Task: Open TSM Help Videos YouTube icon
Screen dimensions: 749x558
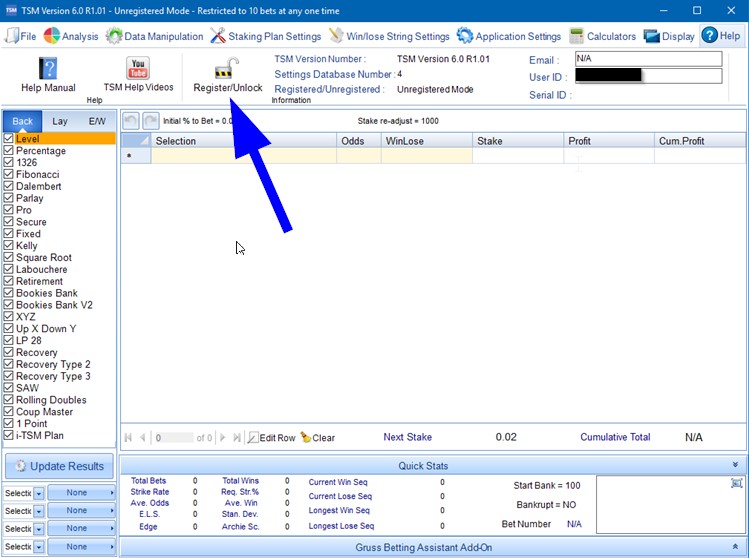Action: [x=138, y=69]
